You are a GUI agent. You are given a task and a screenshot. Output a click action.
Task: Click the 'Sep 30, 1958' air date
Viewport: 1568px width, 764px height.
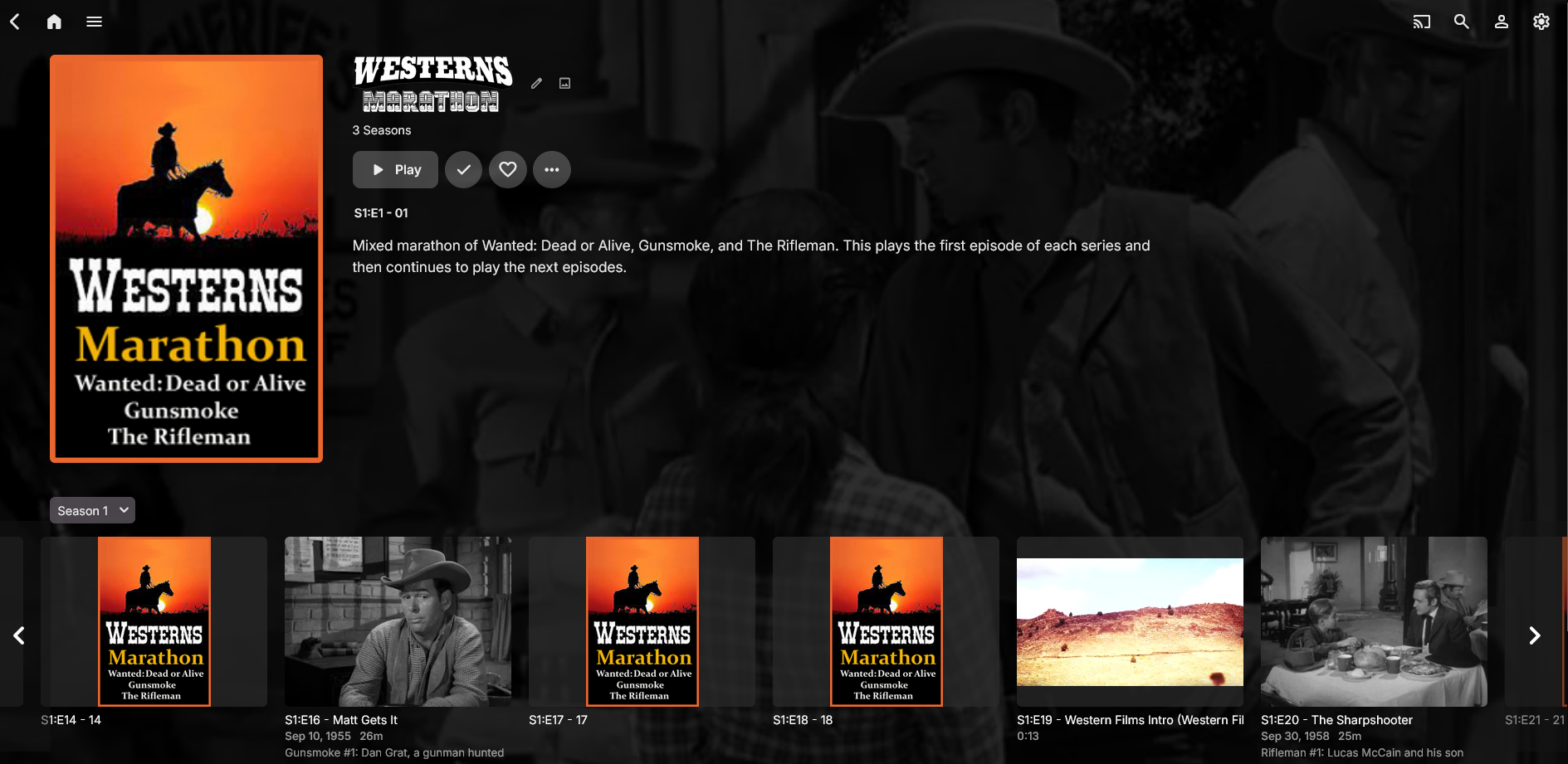pos(1295,736)
